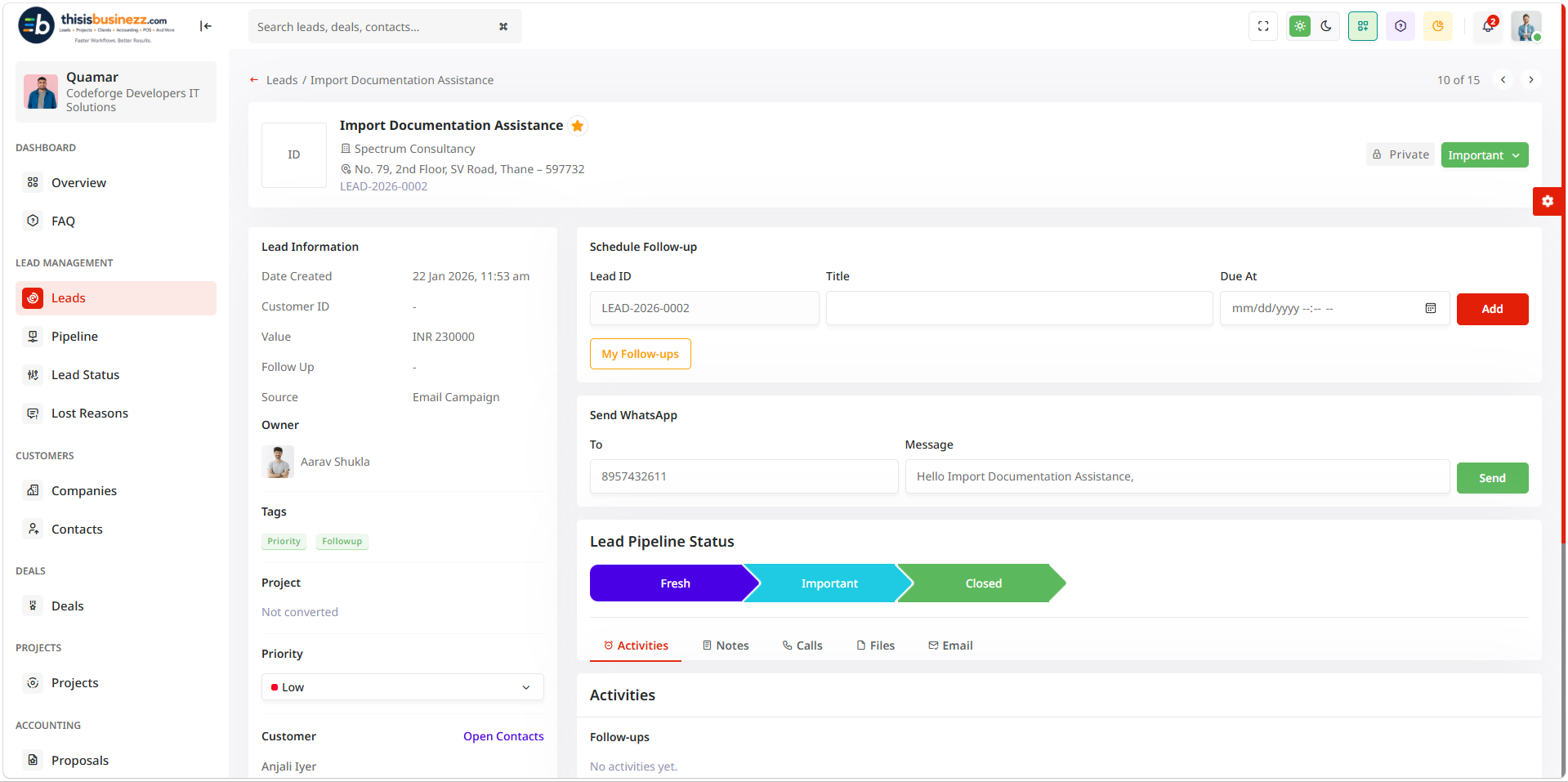The image size is (1568, 782).
Task: Focus the search leads, deals, contacts box
Action: click(384, 27)
